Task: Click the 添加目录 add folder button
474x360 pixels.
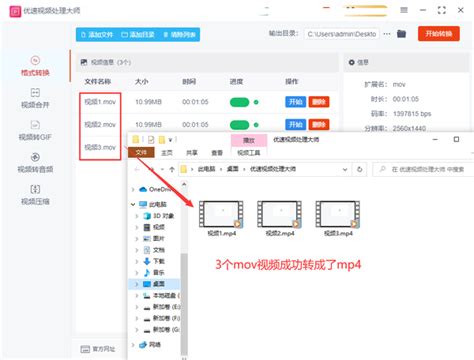Action: tap(138, 35)
